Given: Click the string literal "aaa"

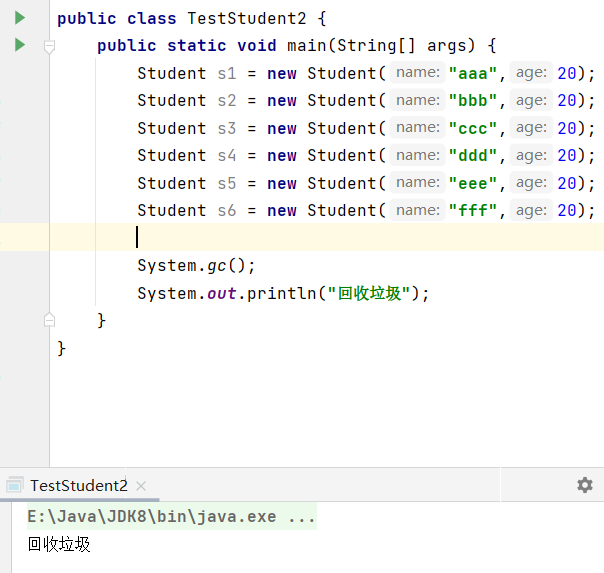Looking at the screenshot, I should click(x=473, y=73).
